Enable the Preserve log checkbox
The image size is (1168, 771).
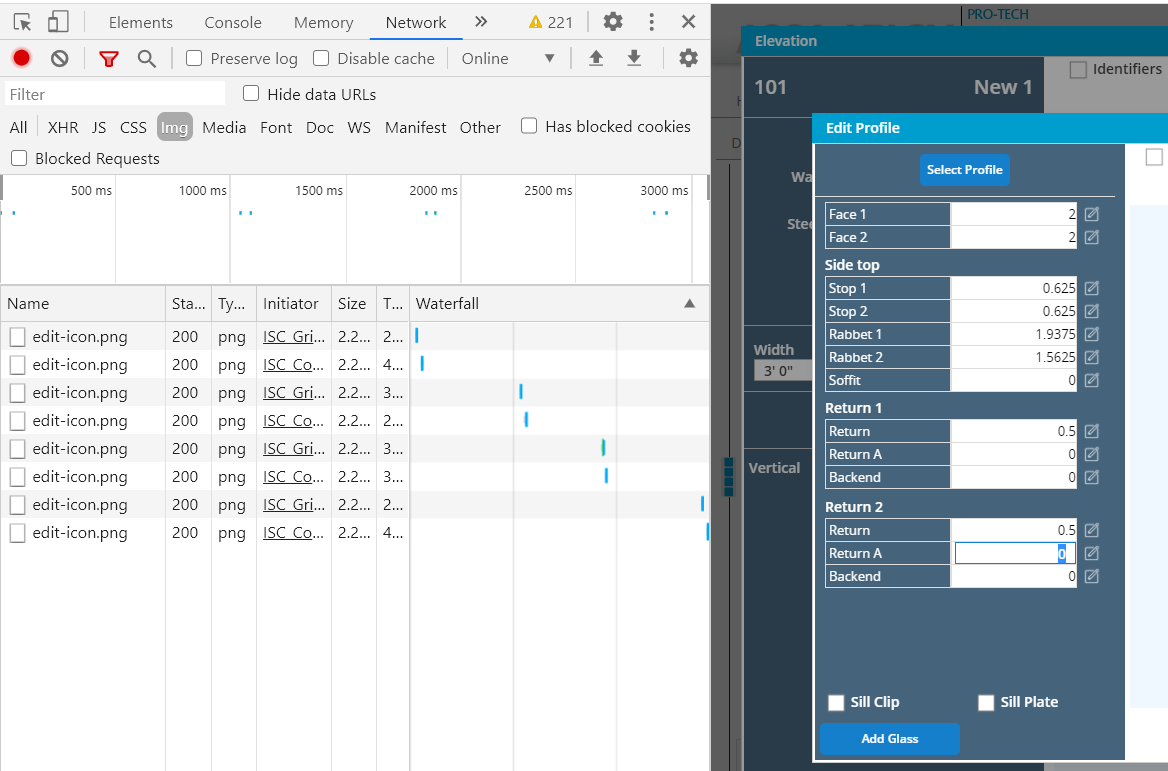click(x=195, y=58)
